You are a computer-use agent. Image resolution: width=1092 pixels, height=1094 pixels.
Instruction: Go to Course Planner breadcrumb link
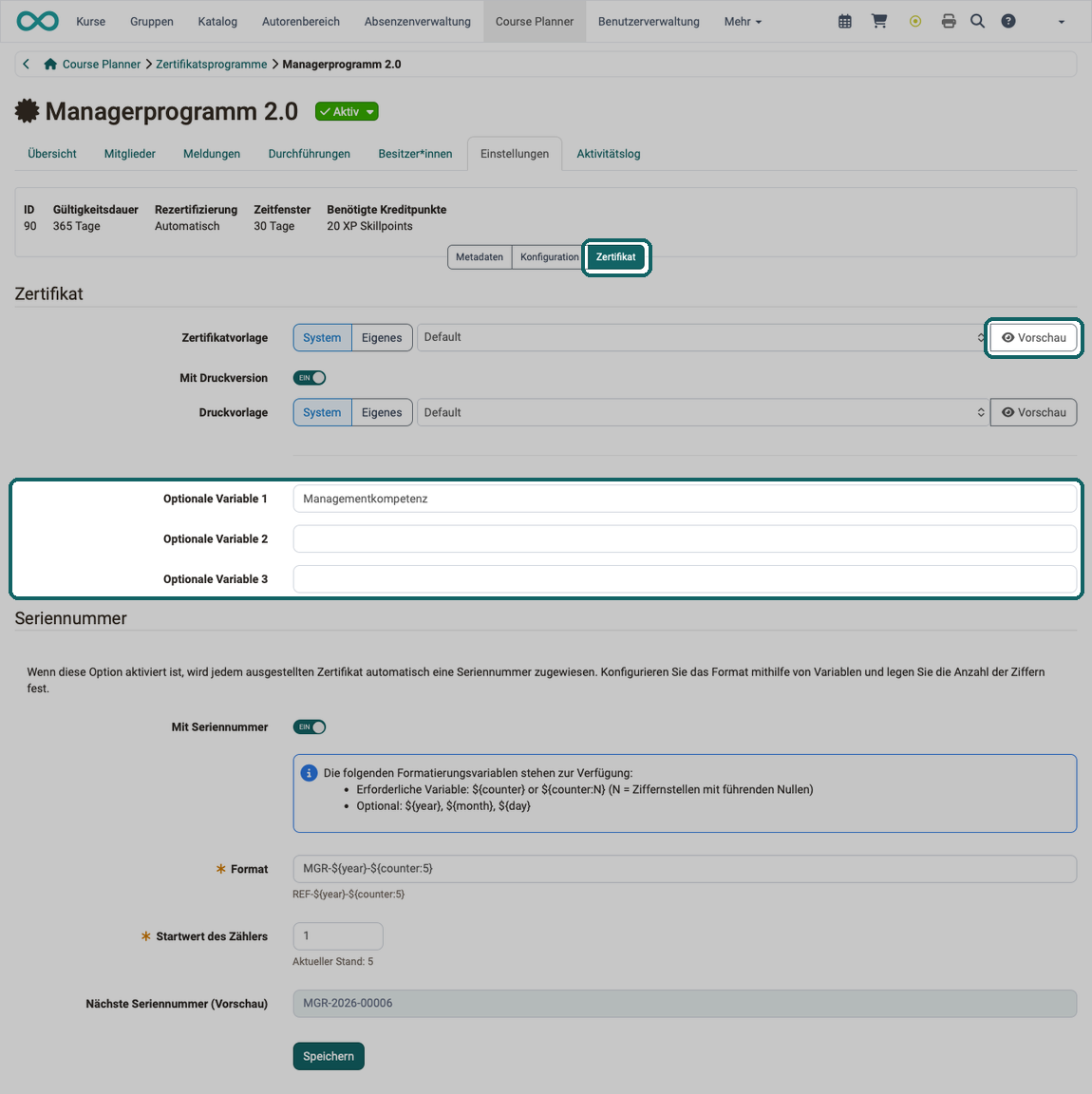pyautogui.click(x=102, y=65)
